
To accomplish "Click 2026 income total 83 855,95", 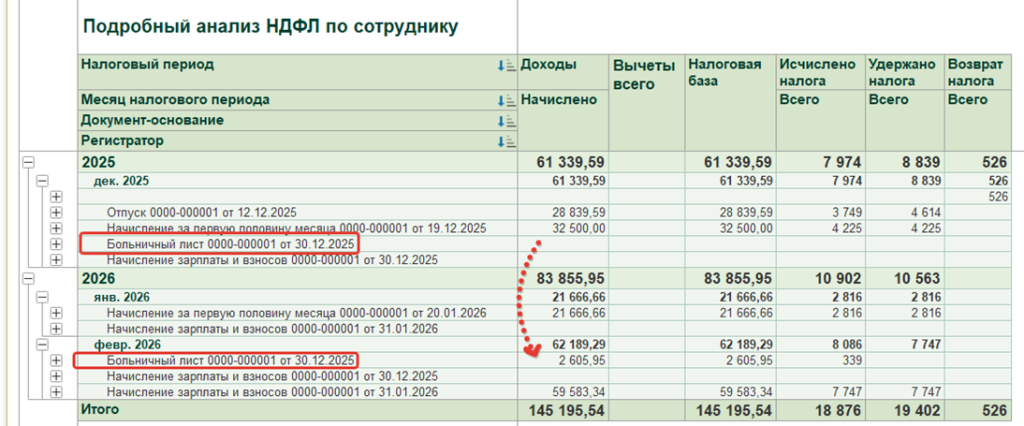I will click(571, 278).
